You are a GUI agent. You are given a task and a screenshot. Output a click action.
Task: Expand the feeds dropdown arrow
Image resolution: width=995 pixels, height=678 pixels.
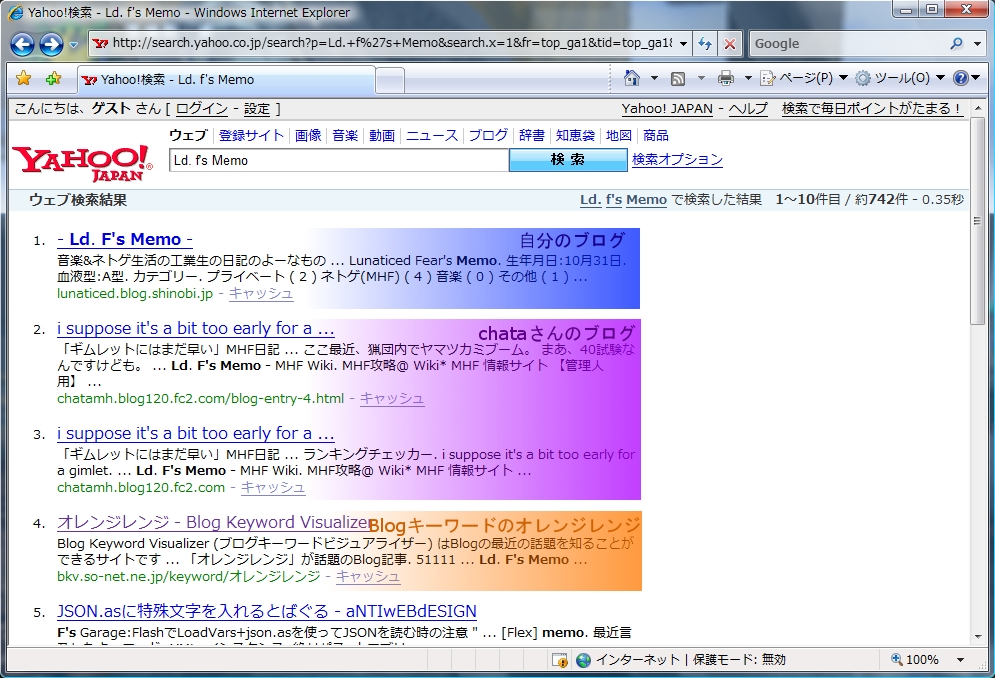coord(701,78)
